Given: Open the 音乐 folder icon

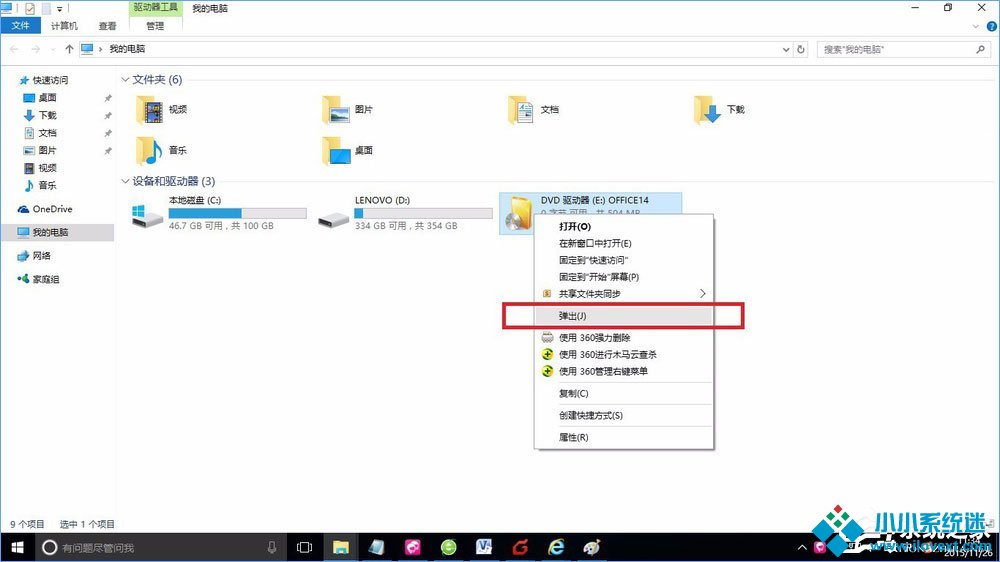Looking at the screenshot, I should (x=150, y=151).
